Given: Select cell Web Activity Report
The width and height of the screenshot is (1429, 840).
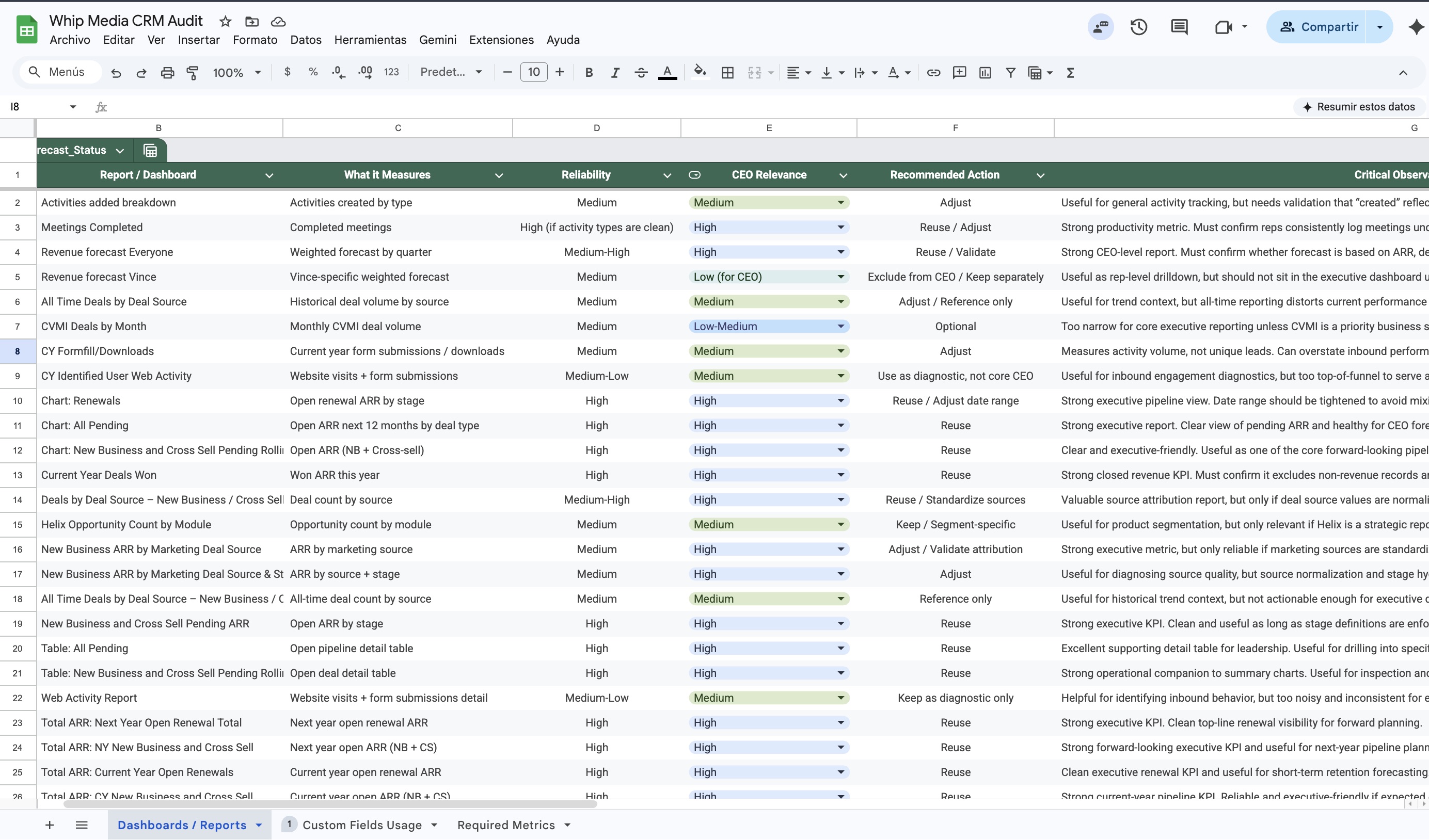Looking at the screenshot, I should click(160, 698).
